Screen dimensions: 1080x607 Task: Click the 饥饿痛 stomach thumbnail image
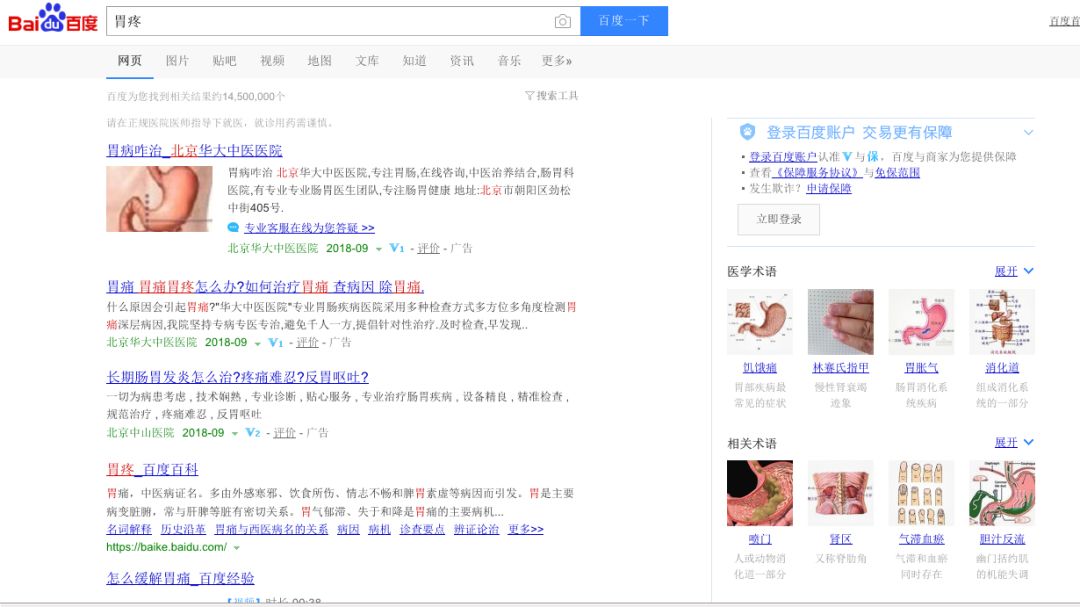coord(761,320)
